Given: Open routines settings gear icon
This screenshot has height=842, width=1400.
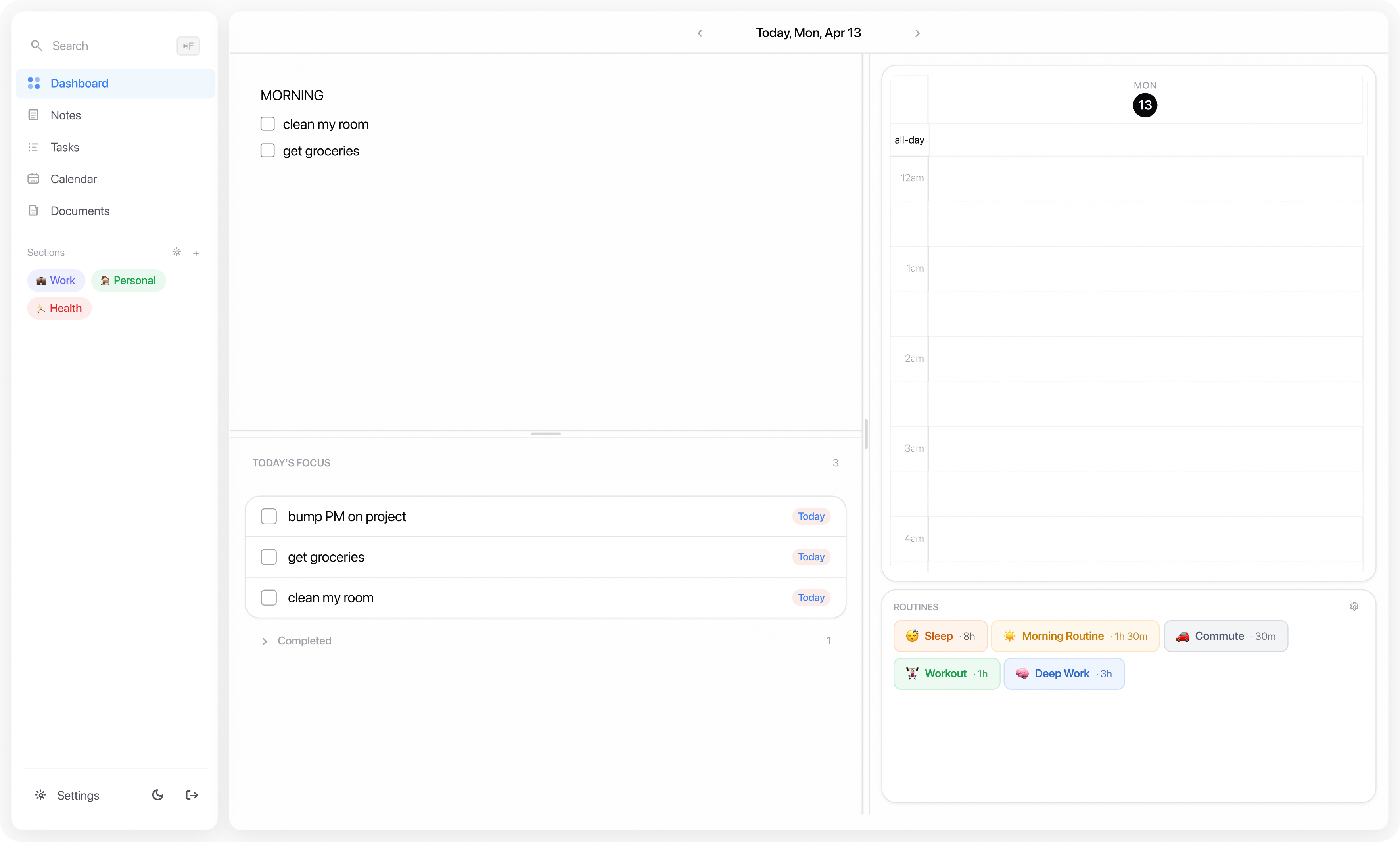Looking at the screenshot, I should tap(1354, 606).
